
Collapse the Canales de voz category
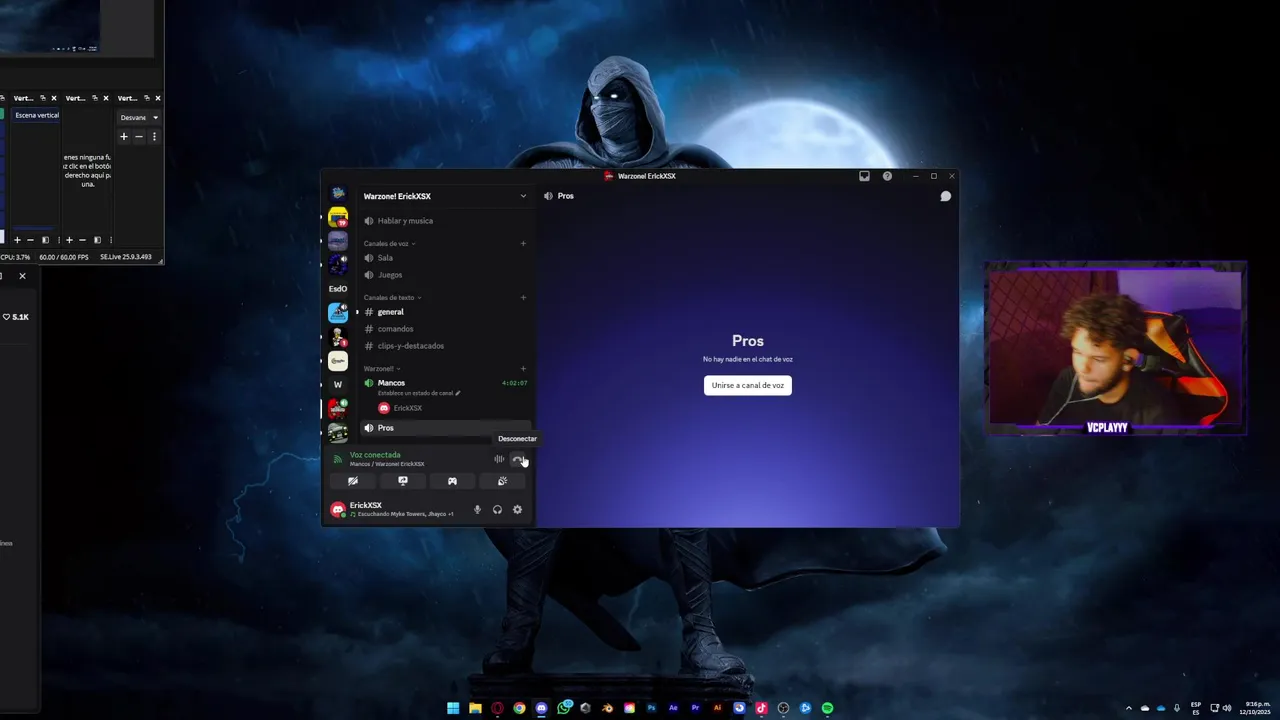(389, 243)
